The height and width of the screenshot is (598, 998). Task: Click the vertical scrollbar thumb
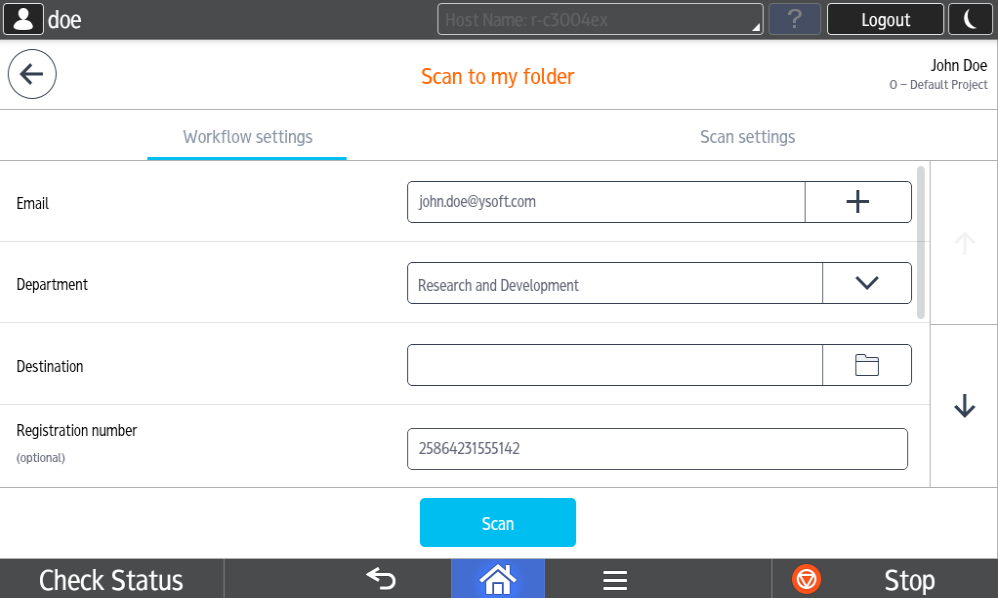921,242
